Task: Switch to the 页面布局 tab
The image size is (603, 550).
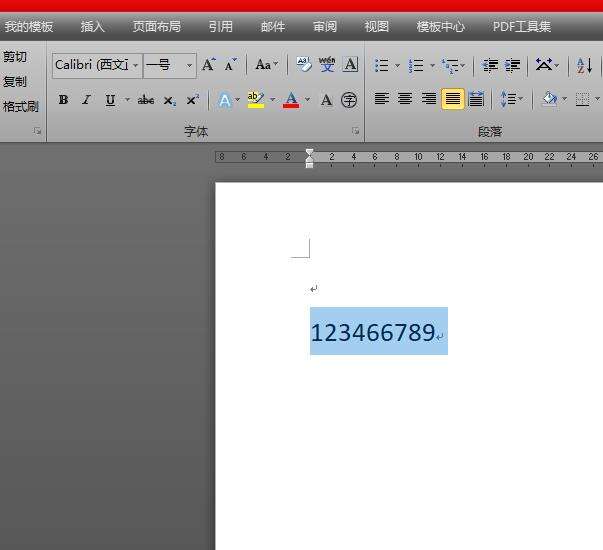Action: pyautogui.click(x=157, y=27)
